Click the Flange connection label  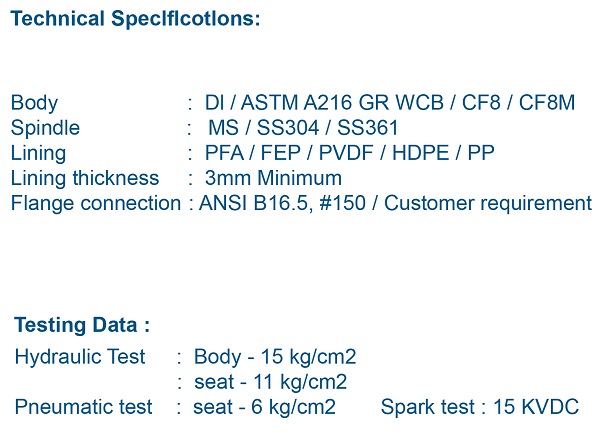point(96,203)
